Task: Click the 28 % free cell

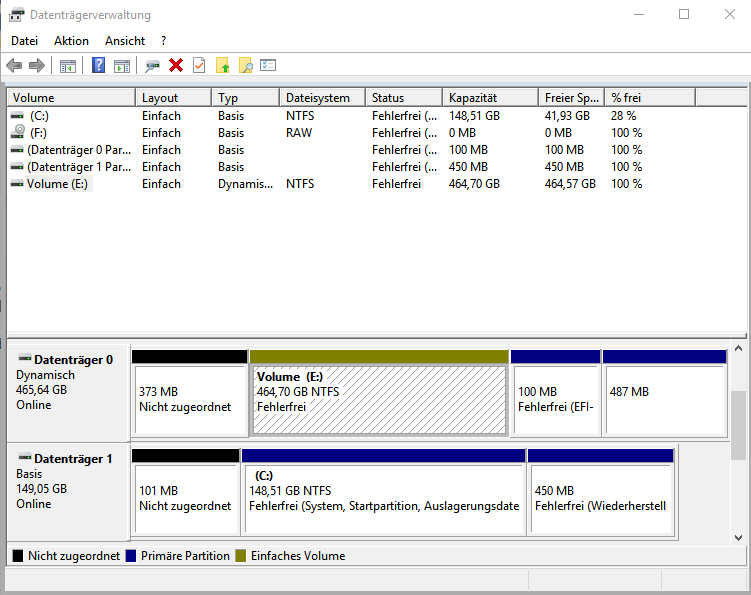Action: click(623, 116)
